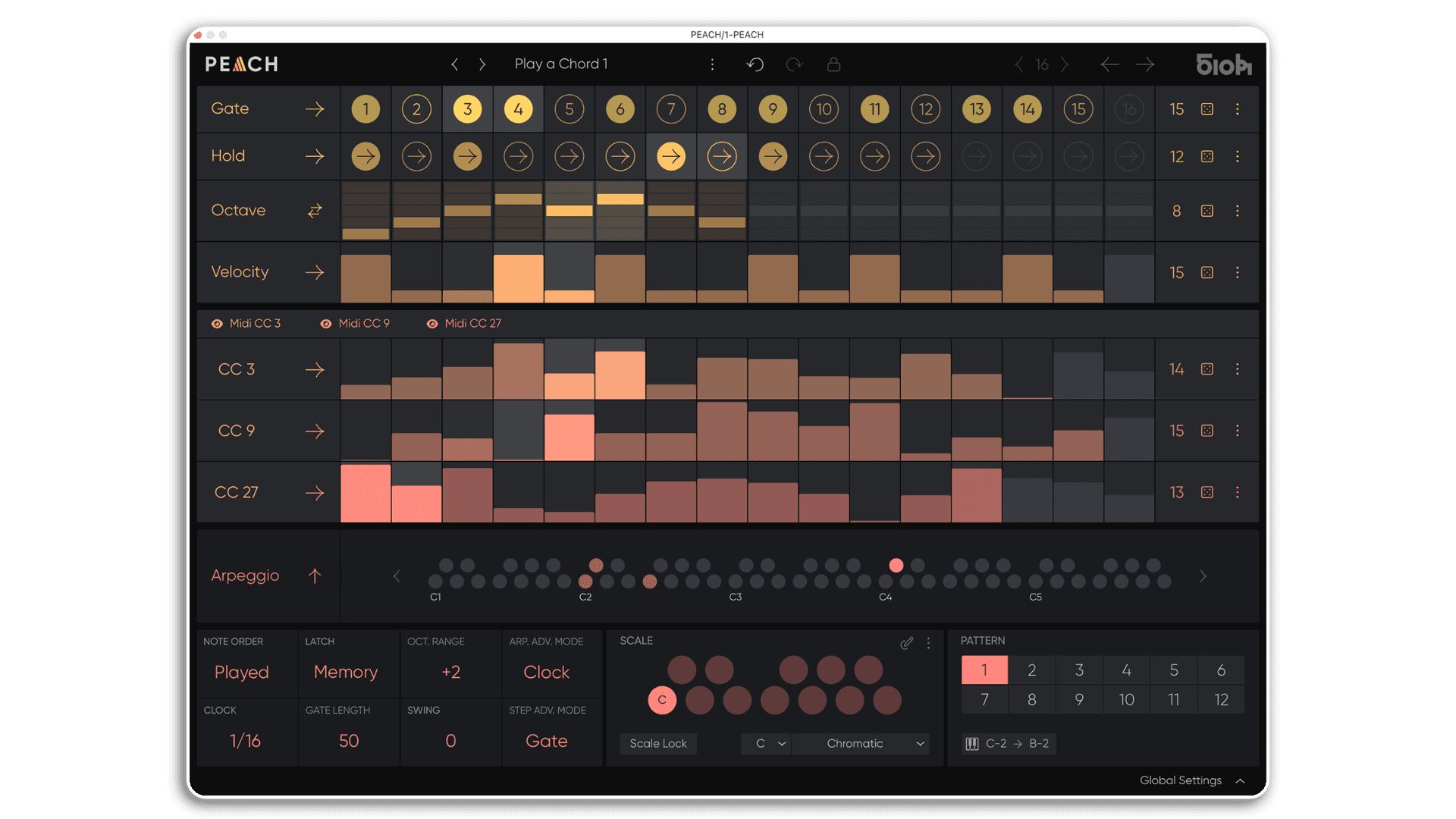Go to the previous preset

pos(454,64)
